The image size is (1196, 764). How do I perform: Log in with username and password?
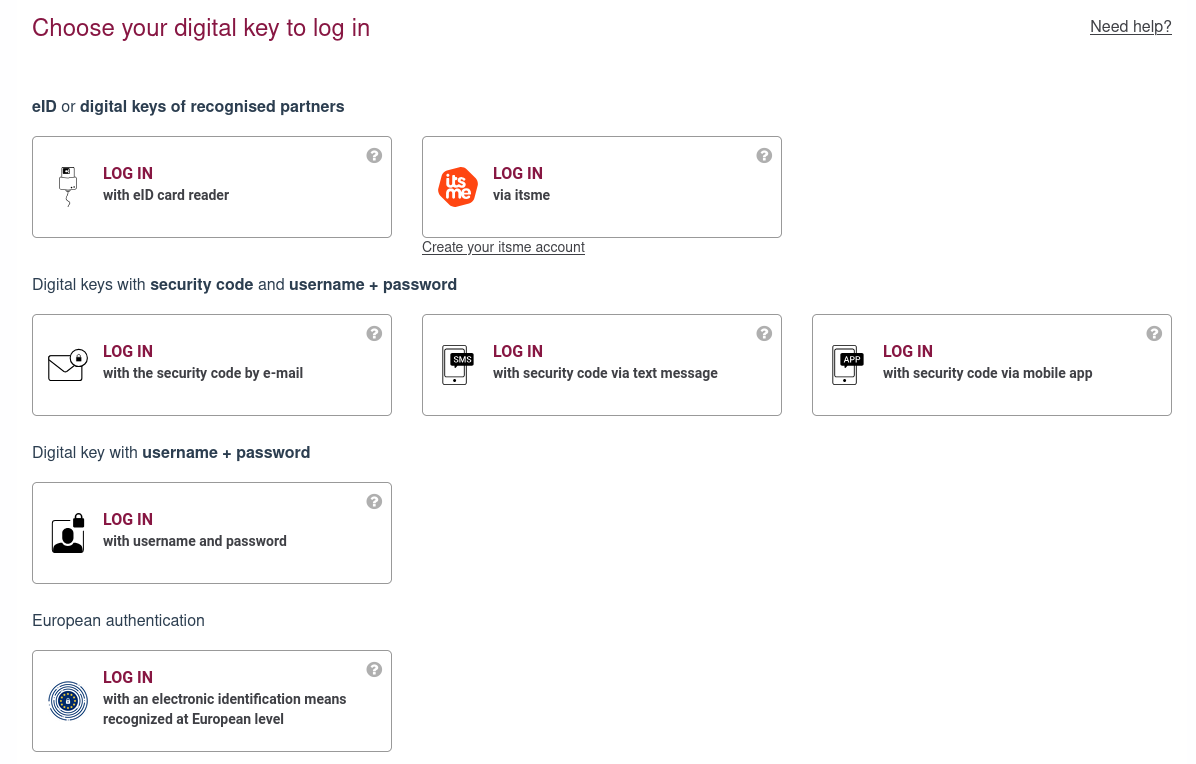[x=194, y=531]
